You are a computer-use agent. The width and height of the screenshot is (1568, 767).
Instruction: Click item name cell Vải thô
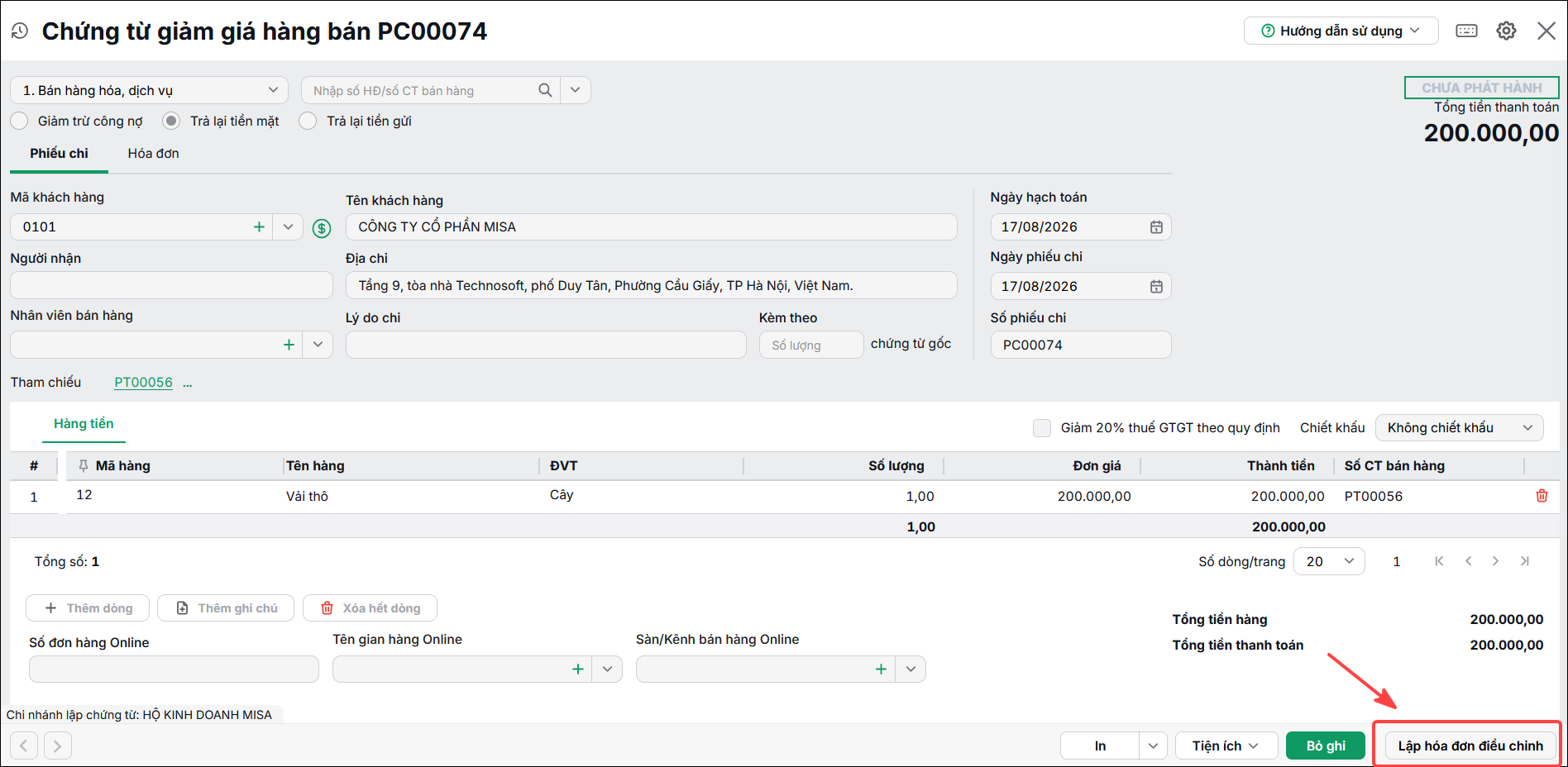(x=410, y=496)
